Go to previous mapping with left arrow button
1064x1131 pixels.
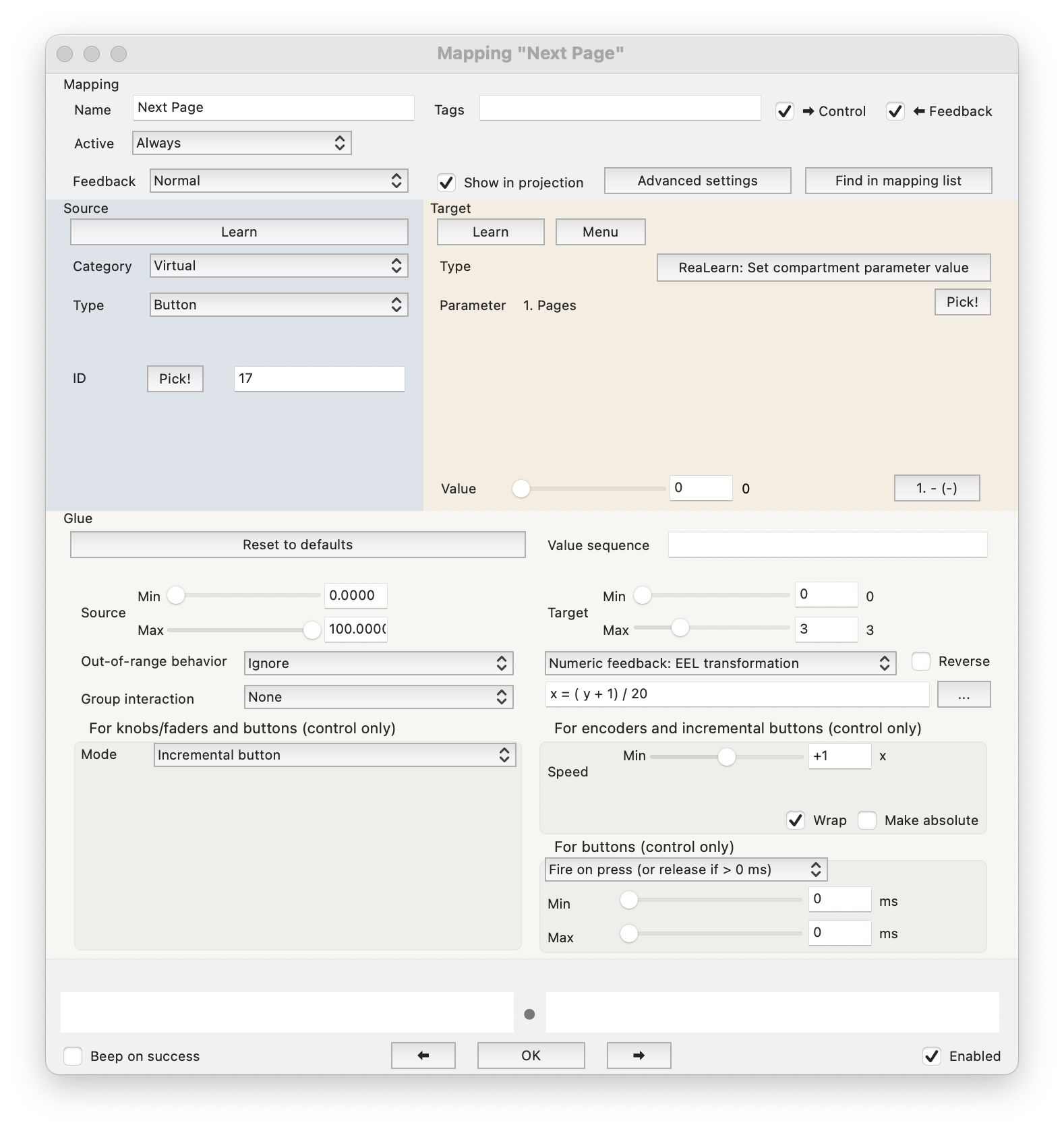pos(423,1056)
